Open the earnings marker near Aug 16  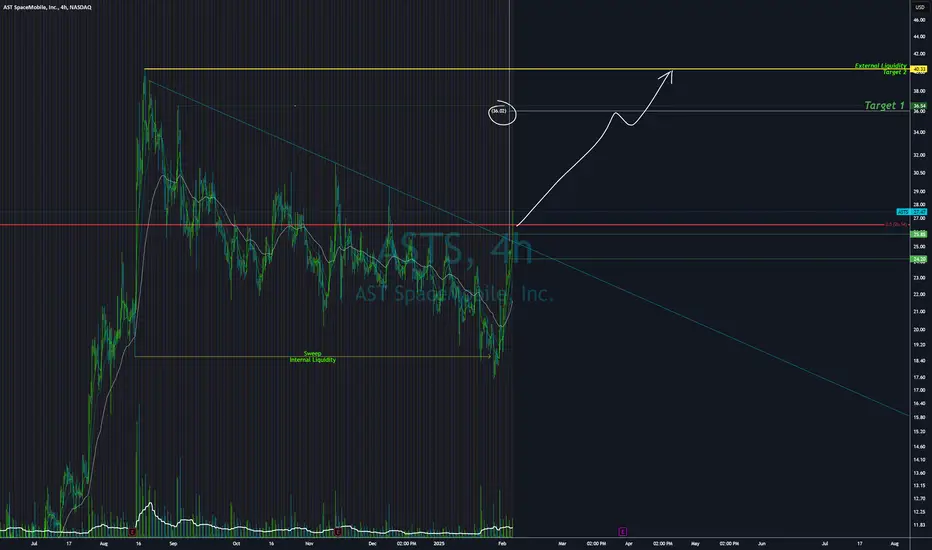pyautogui.click(x=133, y=532)
